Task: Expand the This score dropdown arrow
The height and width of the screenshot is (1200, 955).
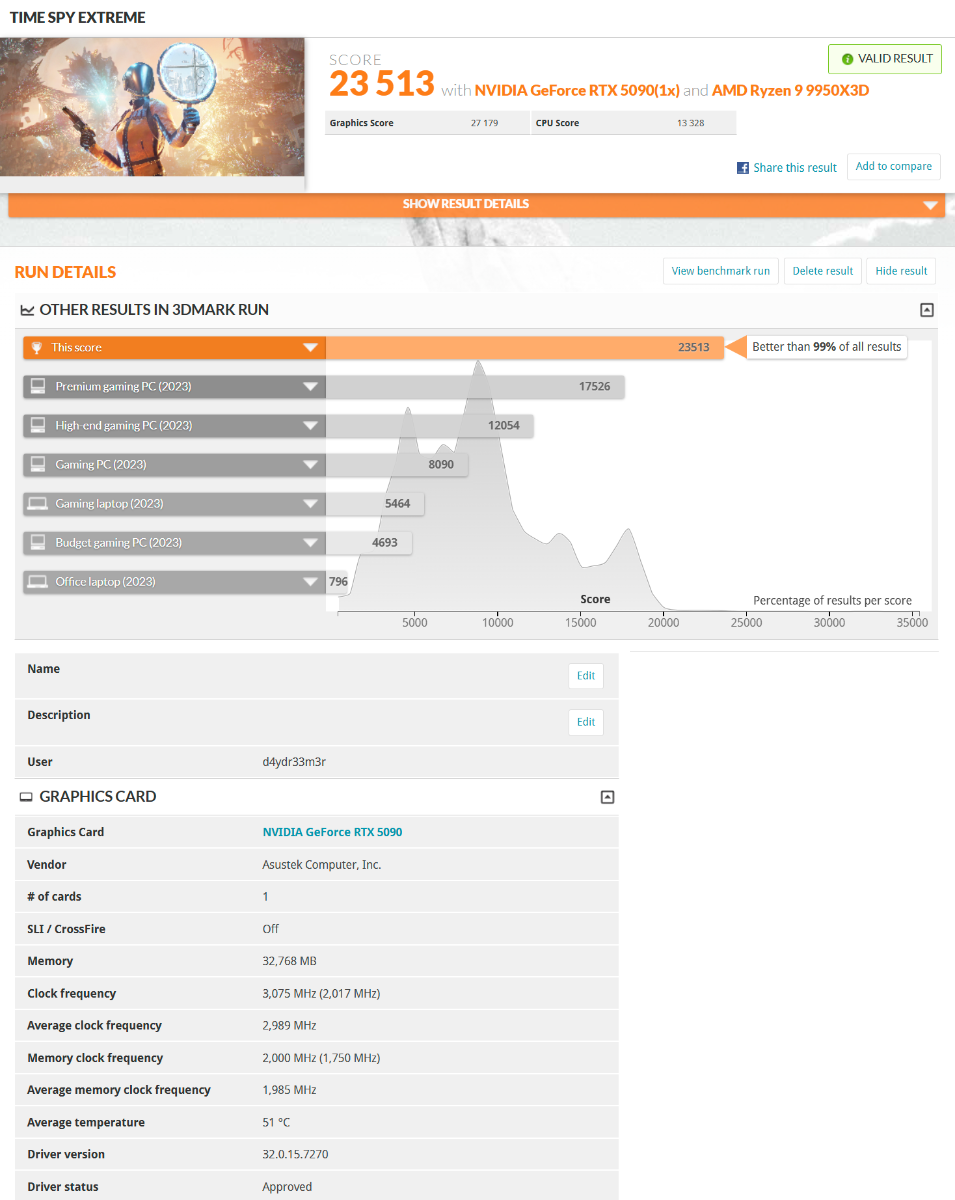Action: (310, 348)
